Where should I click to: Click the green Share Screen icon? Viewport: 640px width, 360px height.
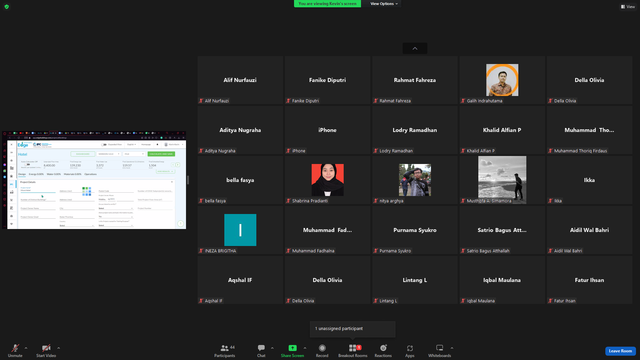[293, 348]
